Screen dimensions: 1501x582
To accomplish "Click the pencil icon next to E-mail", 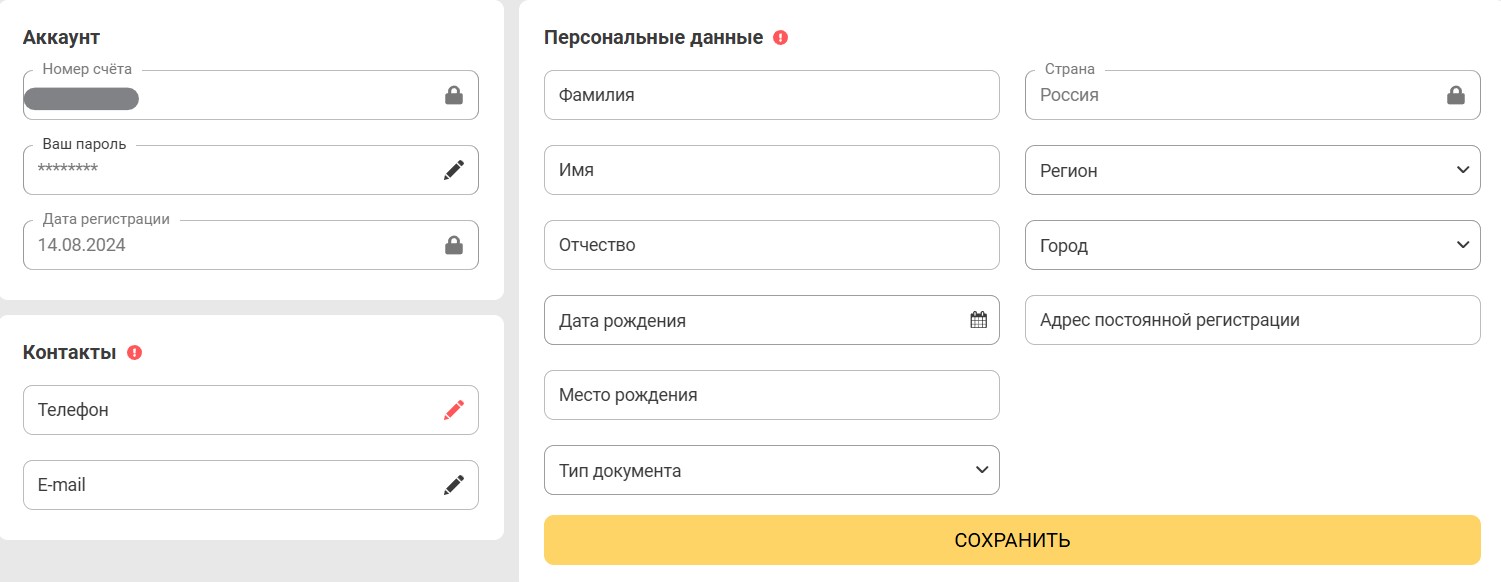I will pos(453,484).
